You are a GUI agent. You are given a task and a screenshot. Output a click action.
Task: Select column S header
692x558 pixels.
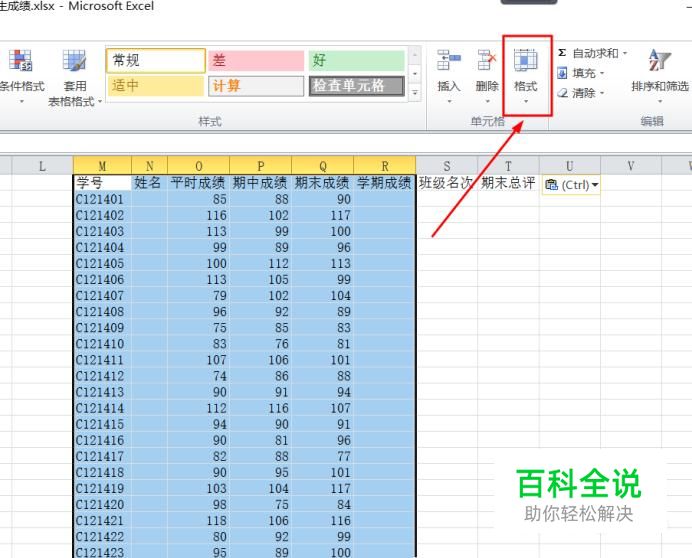[x=447, y=166]
